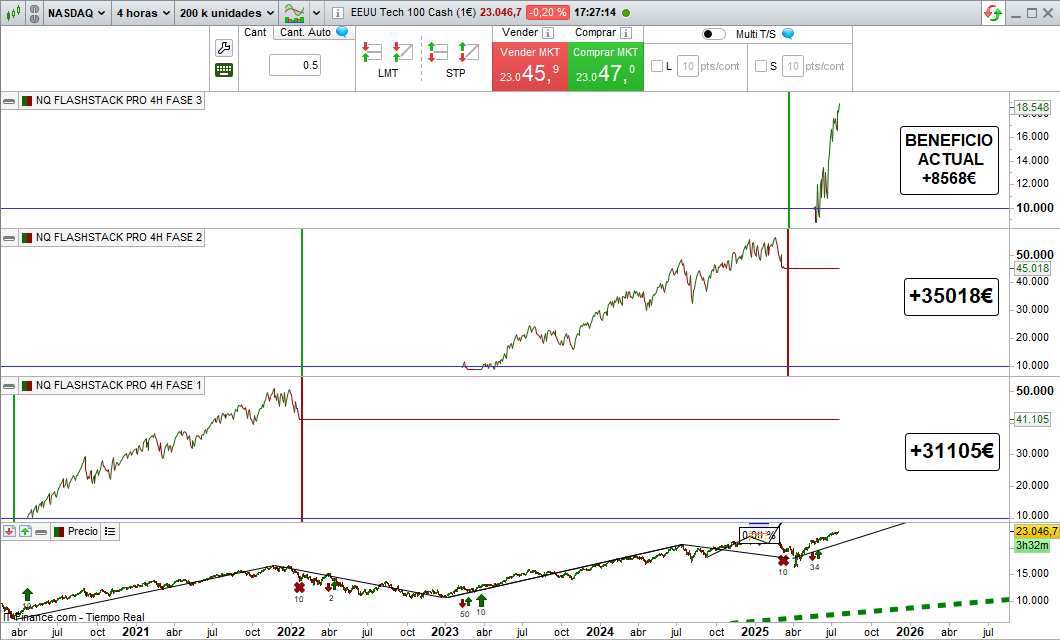The image size is (1060, 640).
Task: Click the red Vender MKT button
Action: [x=529, y=67]
